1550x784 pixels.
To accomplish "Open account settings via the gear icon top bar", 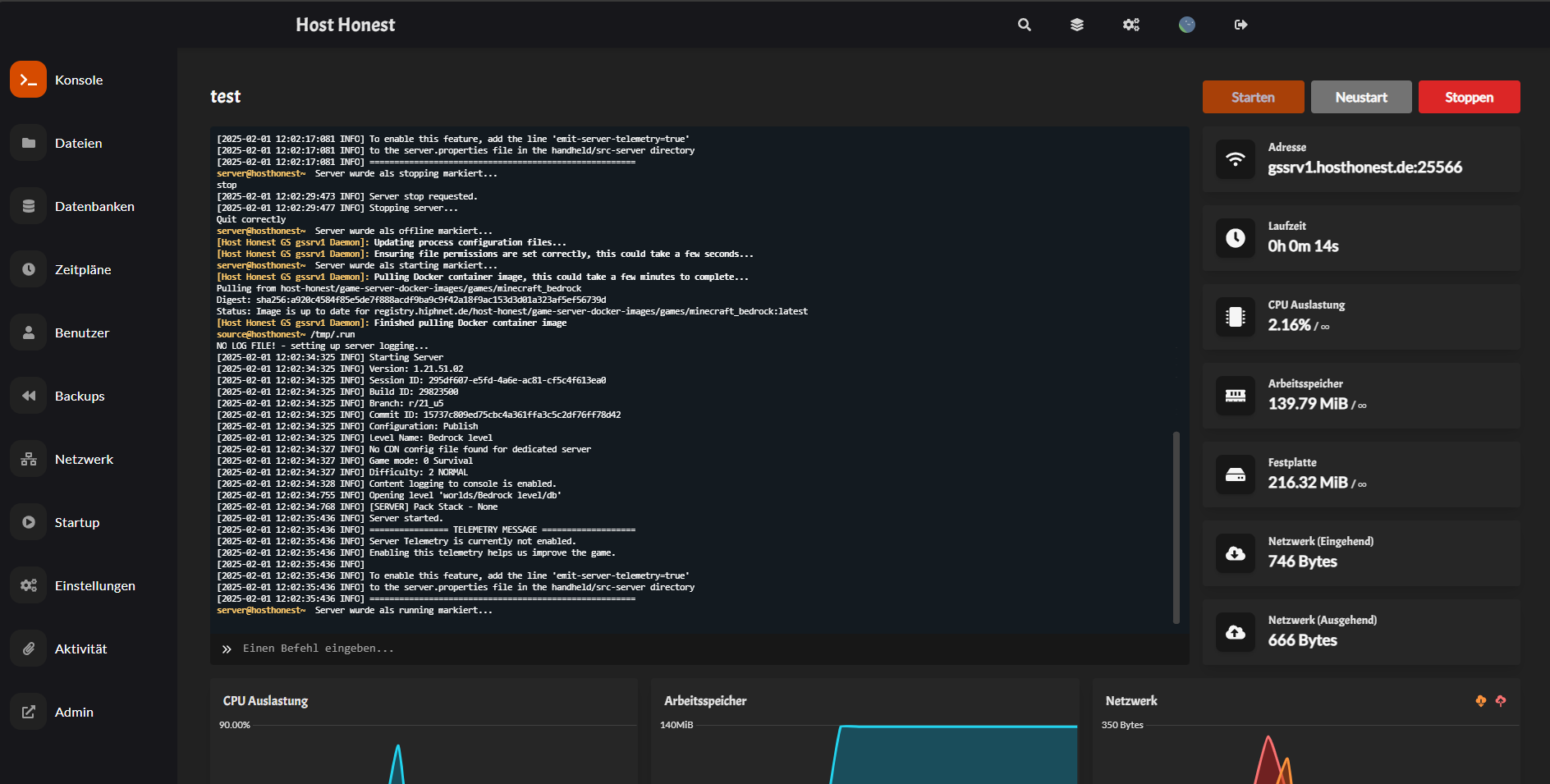I will click(1130, 25).
